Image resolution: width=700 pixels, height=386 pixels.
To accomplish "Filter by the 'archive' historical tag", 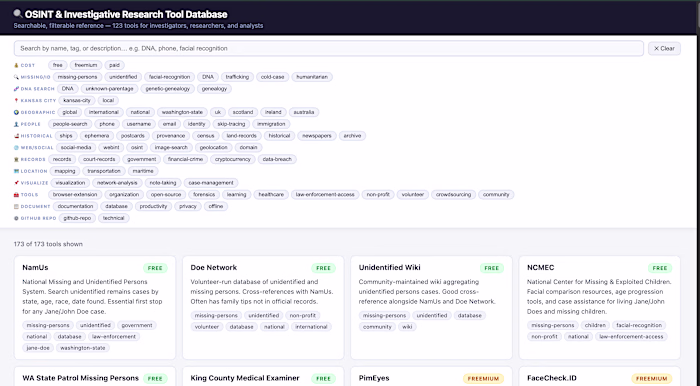I will [x=352, y=136].
